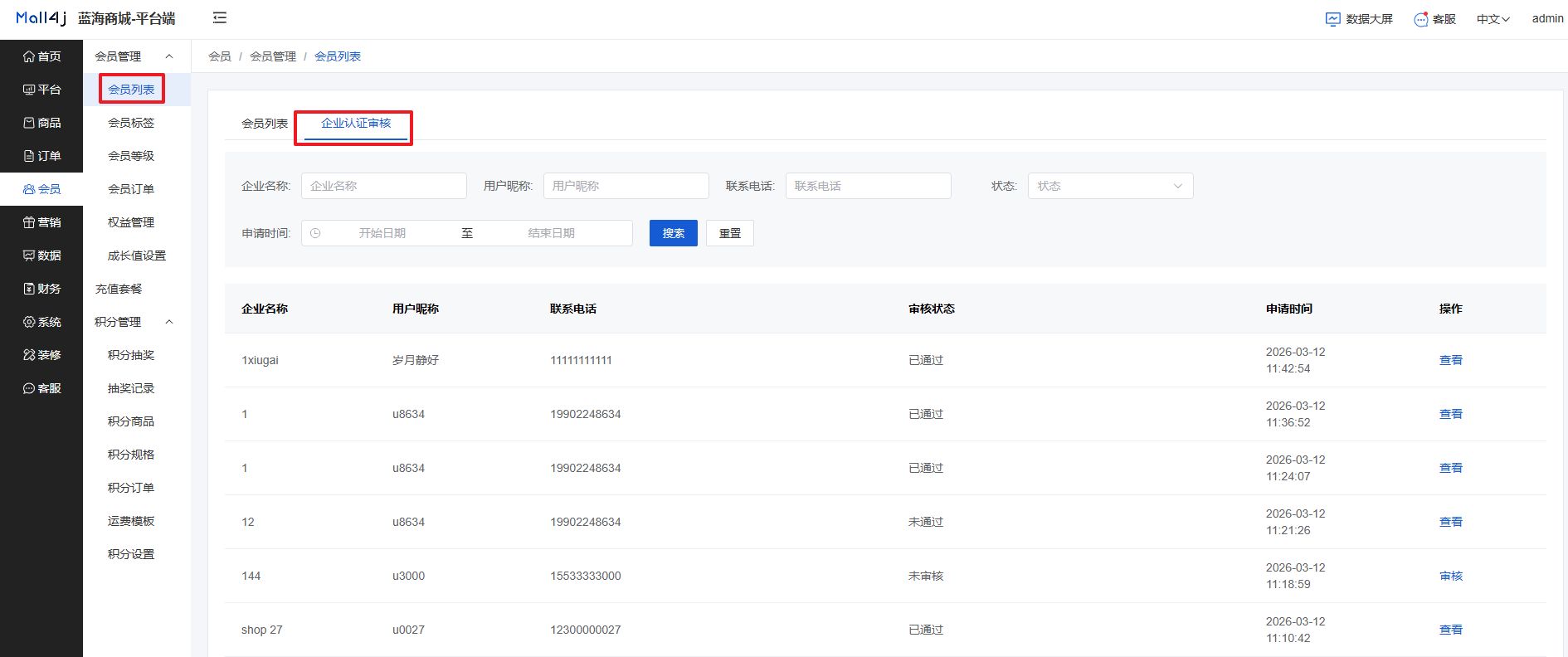The image size is (1568, 657).
Task: Focus the 用户昵称 input field
Action: (626, 186)
